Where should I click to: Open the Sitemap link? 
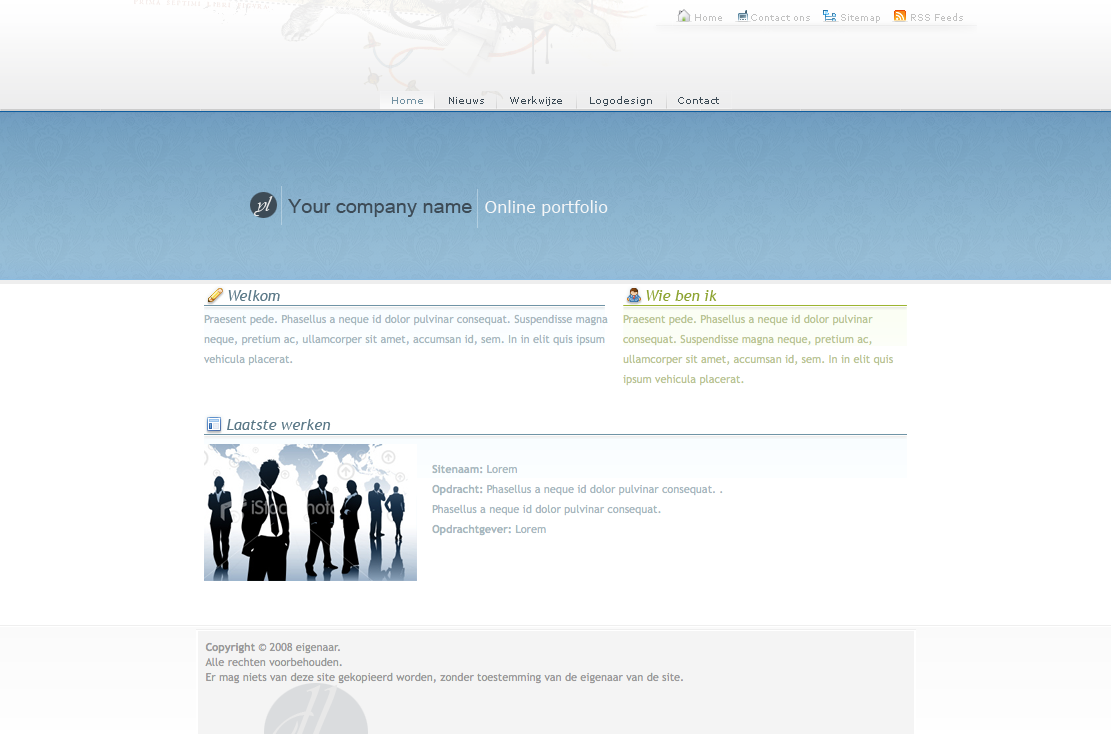coord(860,18)
